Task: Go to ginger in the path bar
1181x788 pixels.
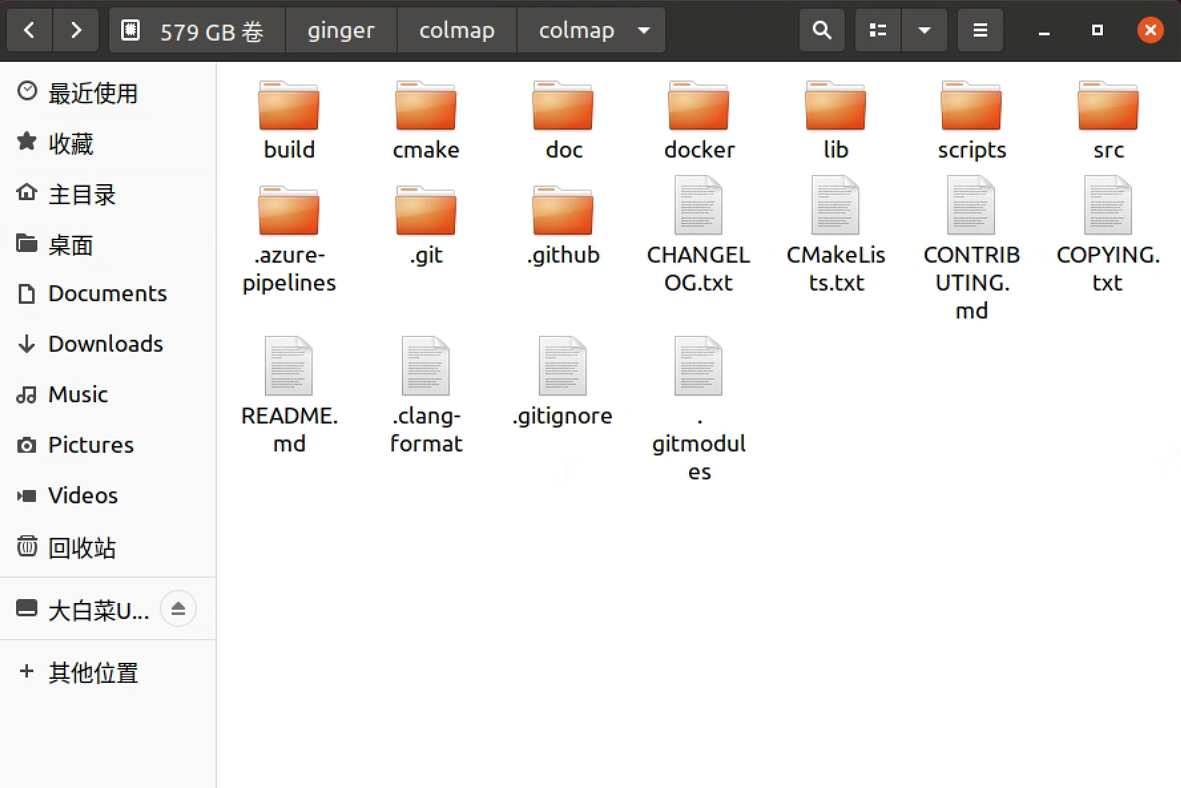Action: [x=341, y=30]
